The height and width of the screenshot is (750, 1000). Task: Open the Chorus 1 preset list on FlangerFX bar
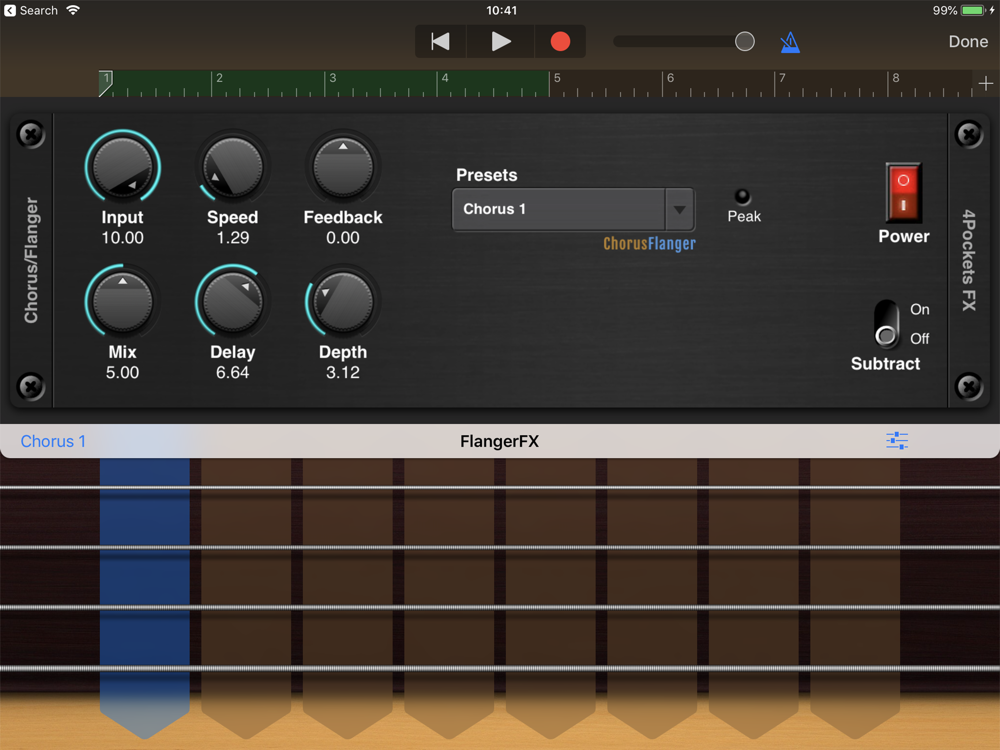click(53, 441)
